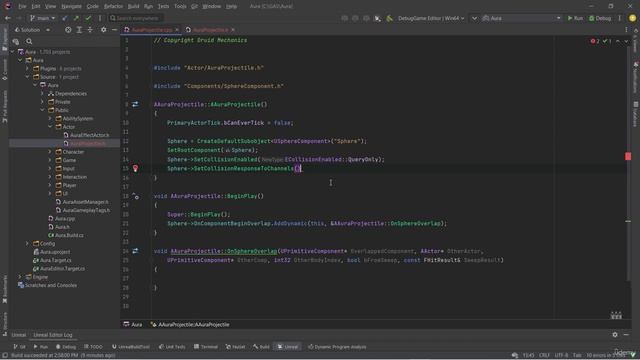This screenshot has height=360, width=640.
Task: Select the AuraEffectActor.h file
Action: (x=86, y=135)
